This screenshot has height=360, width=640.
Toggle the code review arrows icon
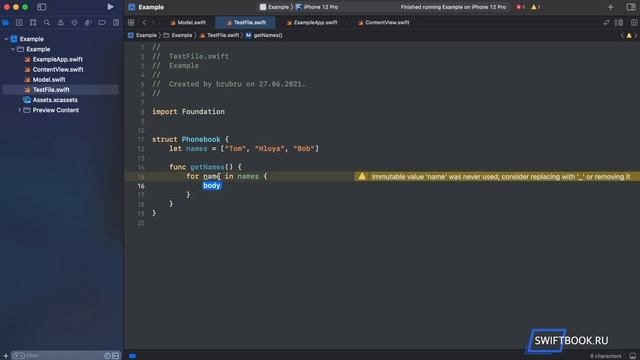tap(606, 22)
